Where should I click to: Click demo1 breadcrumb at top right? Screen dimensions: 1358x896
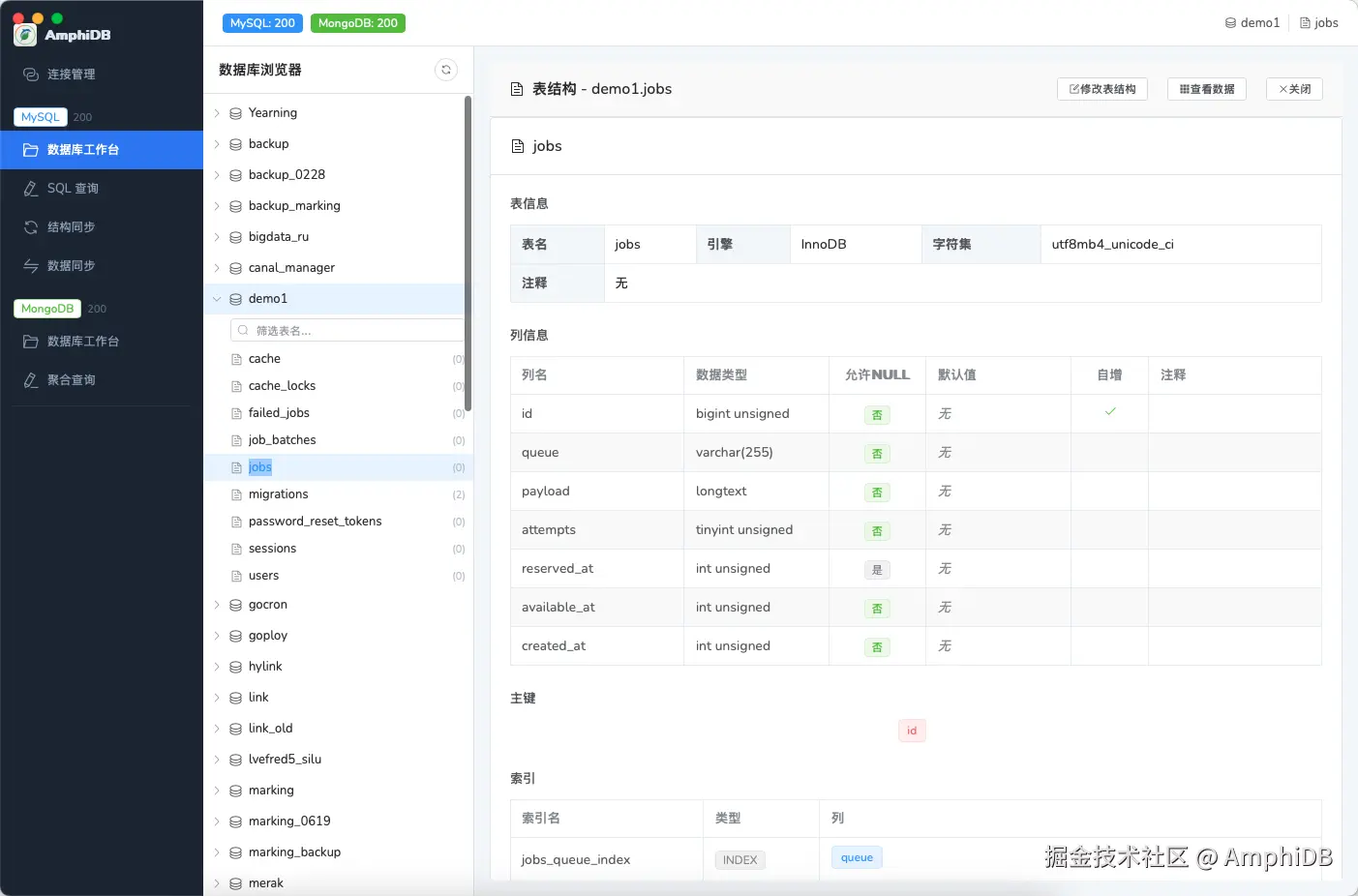click(x=1252, y=23)
